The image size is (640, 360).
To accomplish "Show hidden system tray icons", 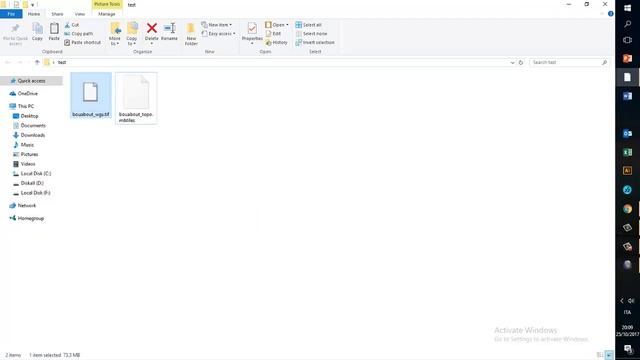I will point(622,301).
